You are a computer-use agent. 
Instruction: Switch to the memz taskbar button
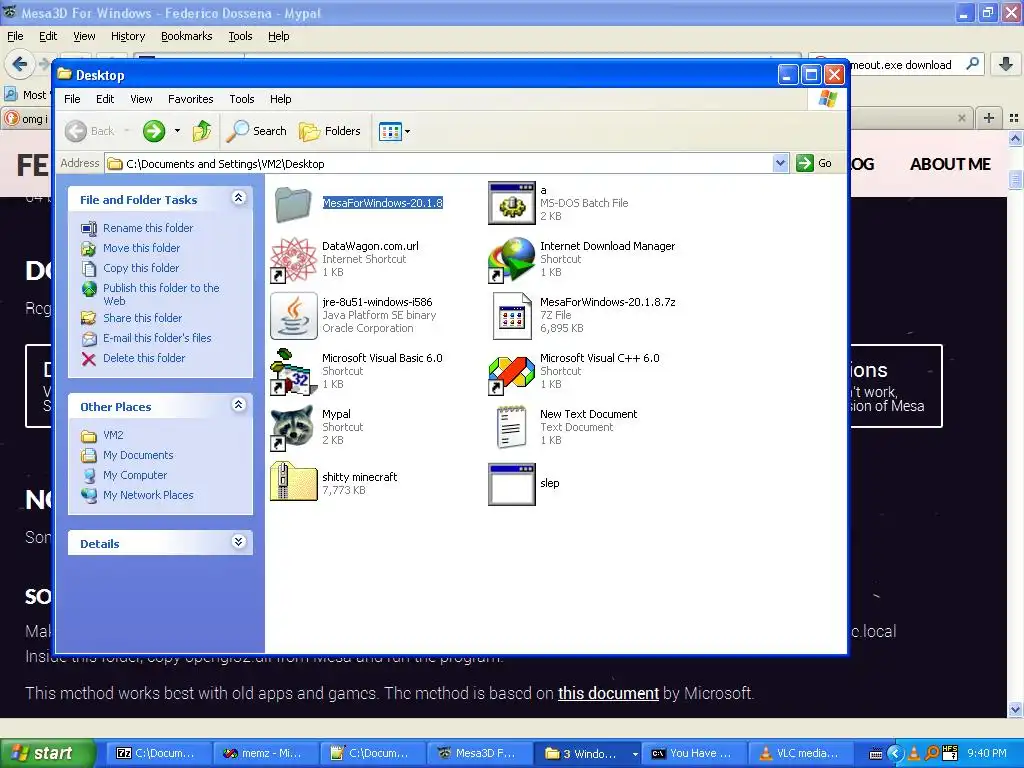click(x=266, y=753)
